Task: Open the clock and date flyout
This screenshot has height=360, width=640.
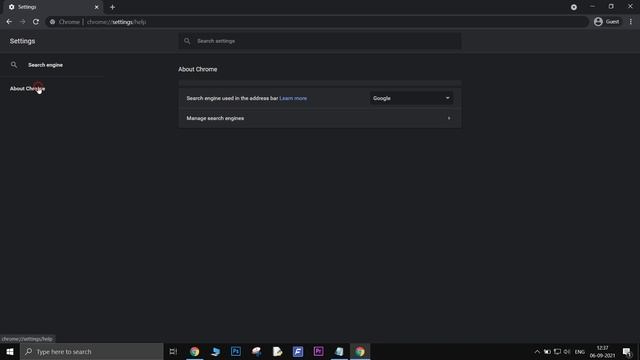Action: point(602,351)
